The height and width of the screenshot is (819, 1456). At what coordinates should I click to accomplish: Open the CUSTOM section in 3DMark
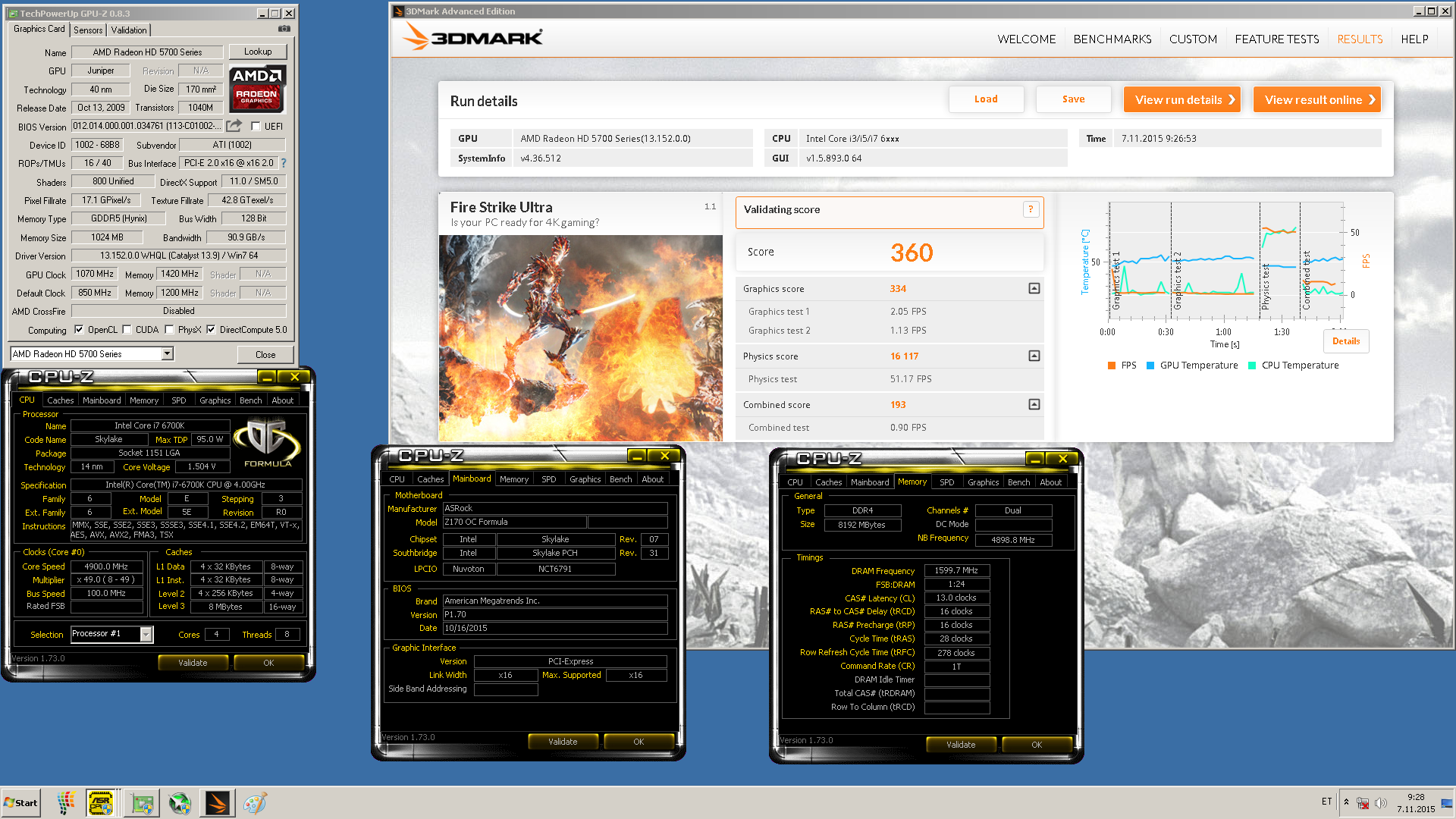tap(1193, 39)
